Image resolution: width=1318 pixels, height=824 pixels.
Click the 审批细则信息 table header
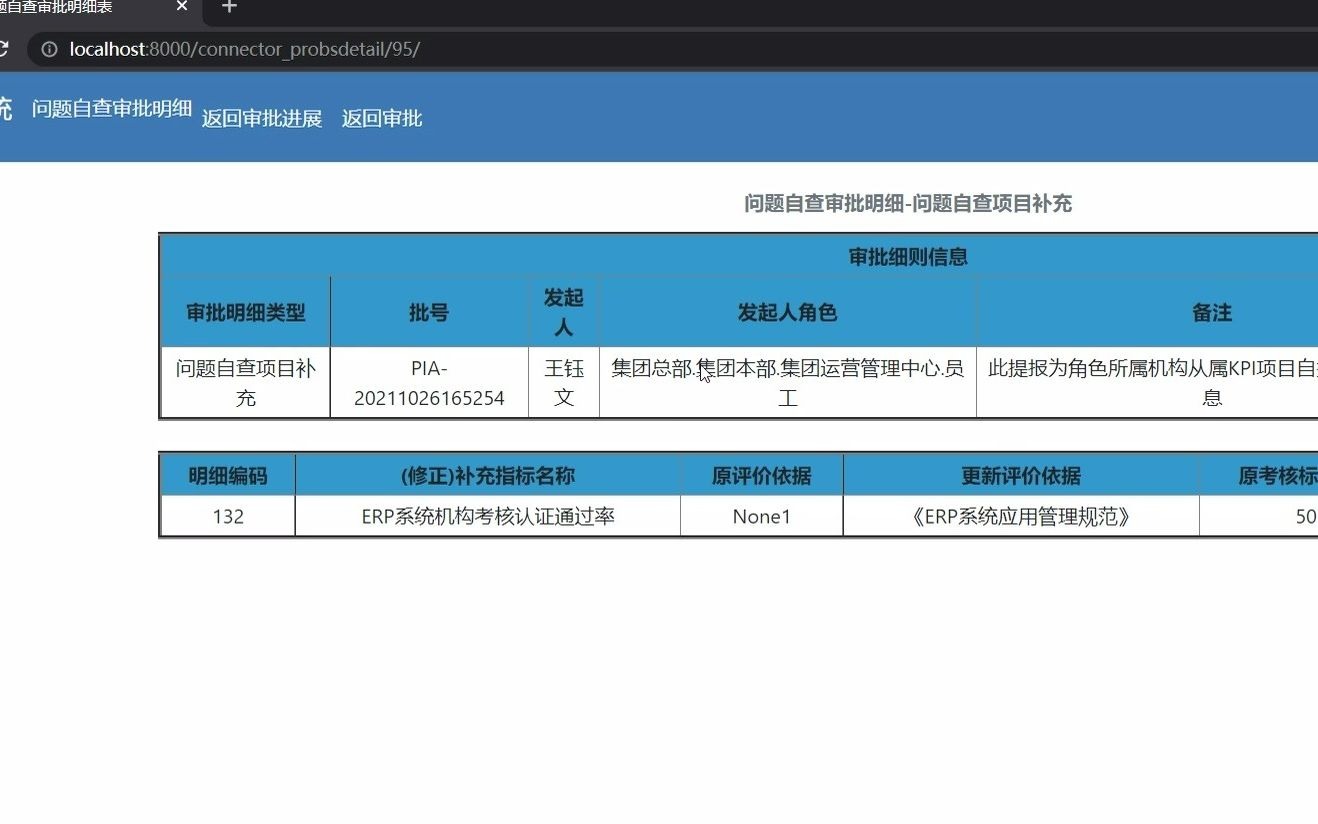click(908, 257)
